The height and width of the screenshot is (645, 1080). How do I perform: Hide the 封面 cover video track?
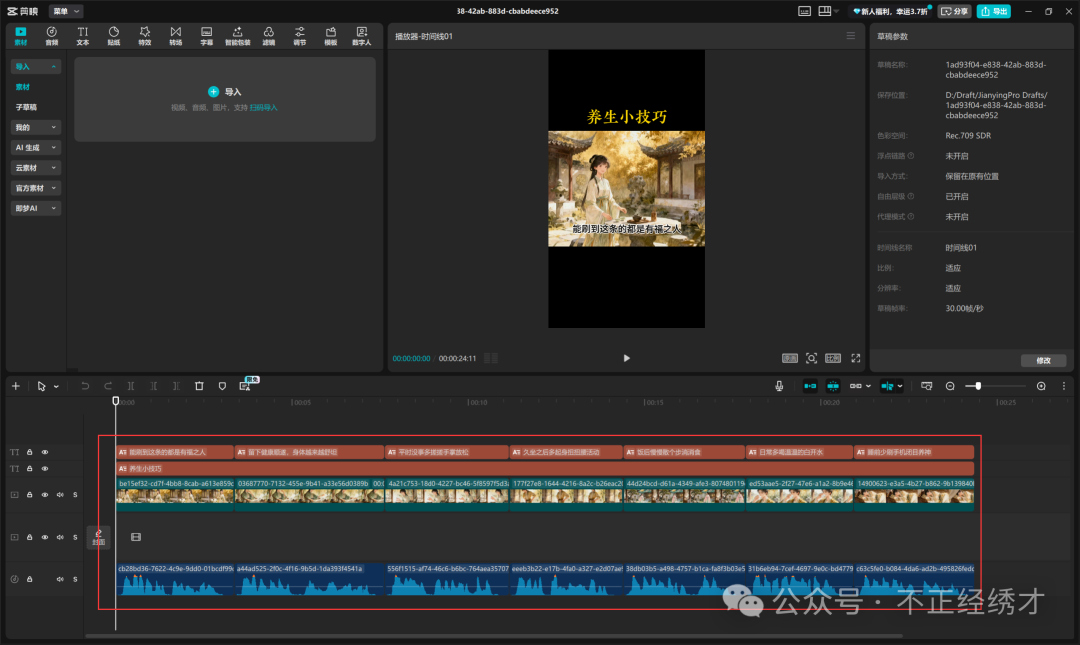pyautogui.click(x=45, y=537)
